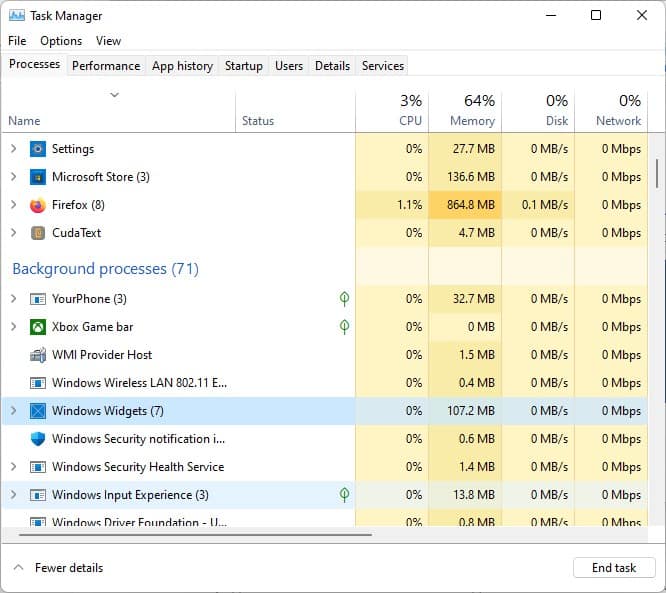Expand the Microsoft Store (3) group
Image resolution: width=666 pixels, height=593 pixels.
coord(14,177)
